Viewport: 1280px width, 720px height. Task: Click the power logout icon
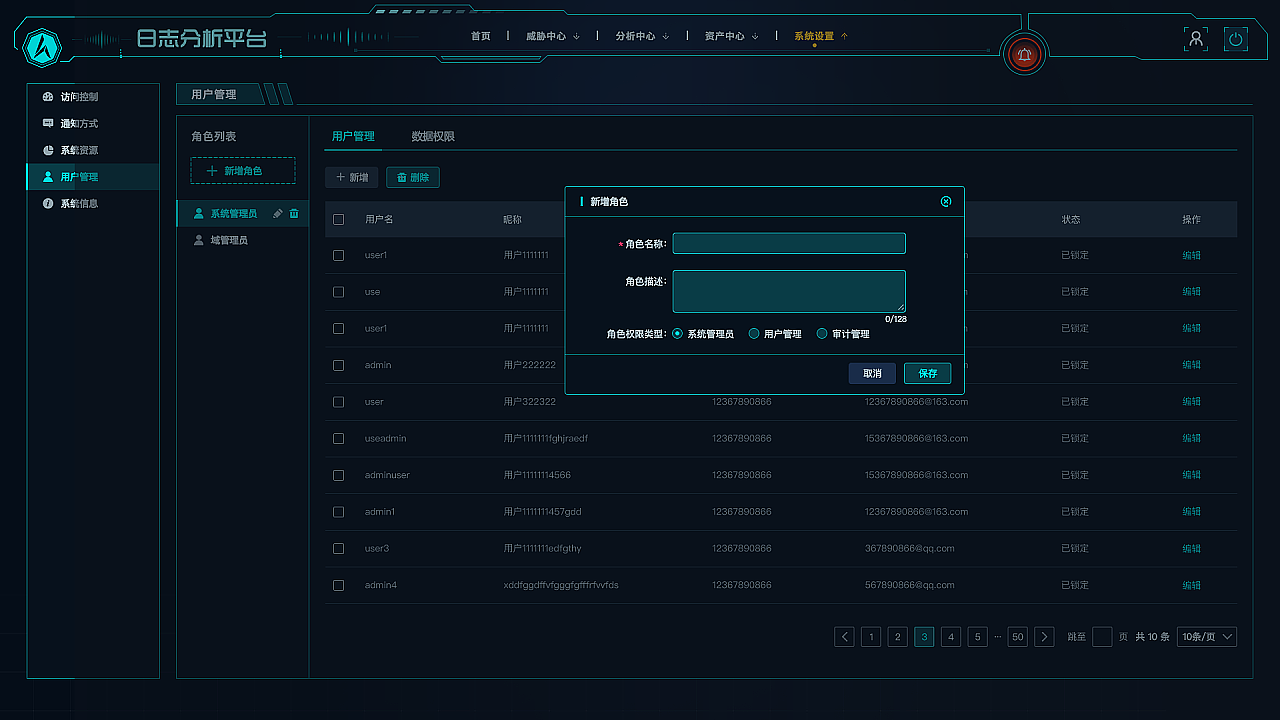pyautogui.click(x=1236, y=40)
